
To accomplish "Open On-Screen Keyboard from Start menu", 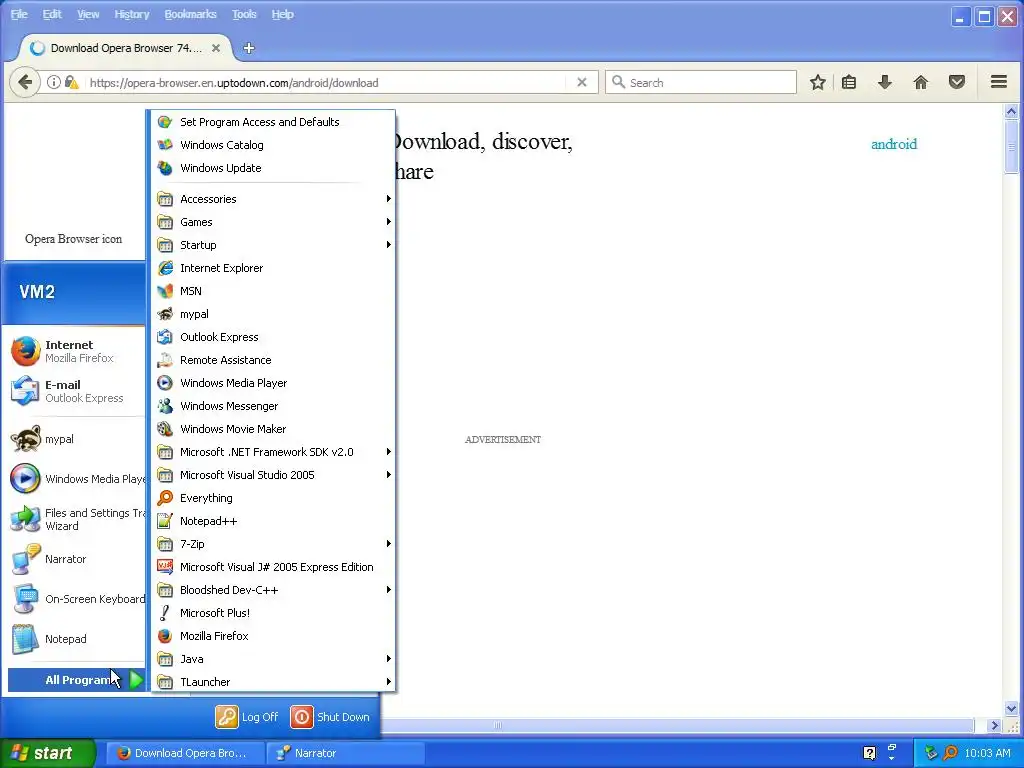I will point(76,599).
